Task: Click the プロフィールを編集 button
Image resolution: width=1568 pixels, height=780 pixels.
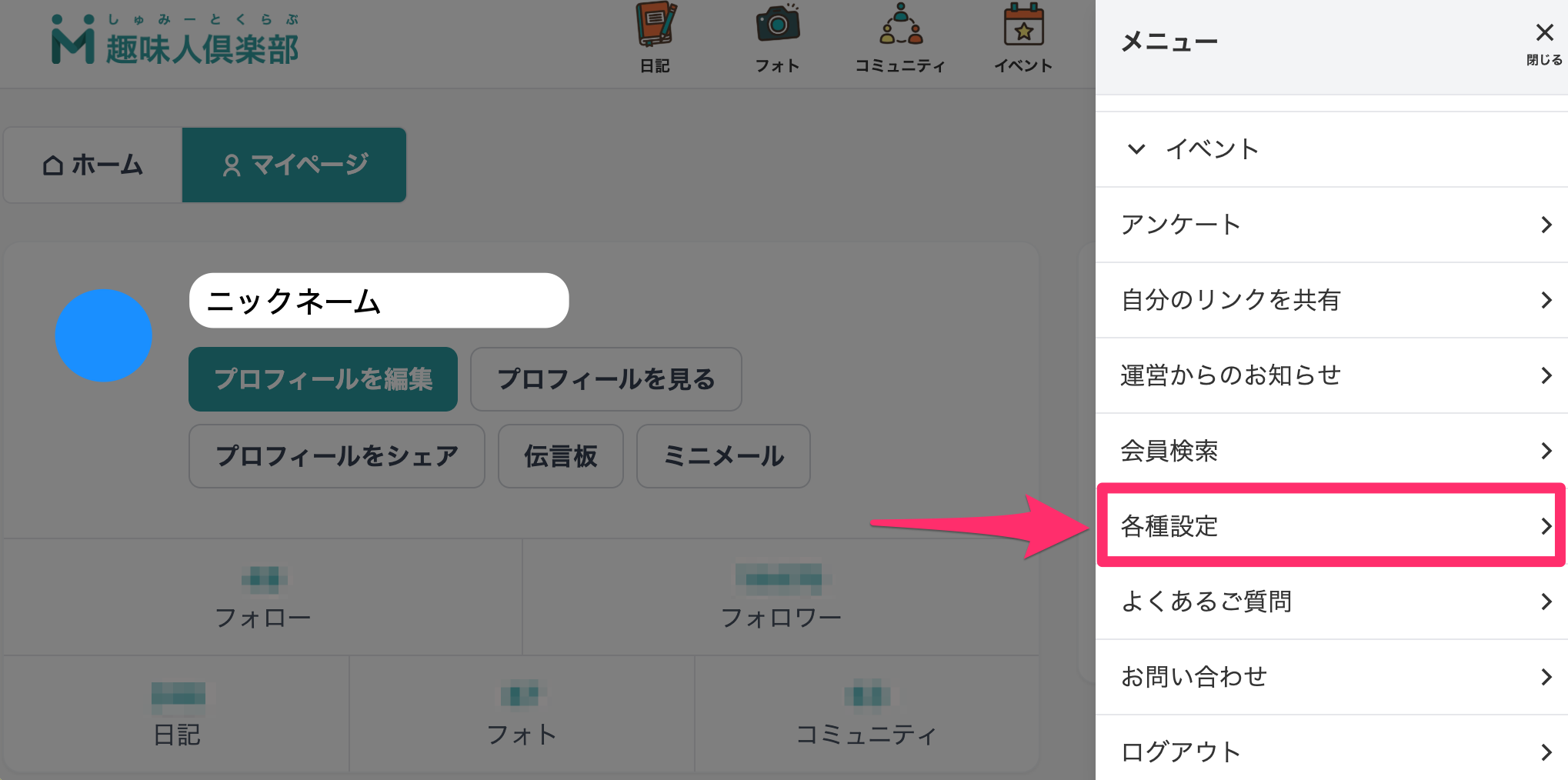Action: pos(323,378)
